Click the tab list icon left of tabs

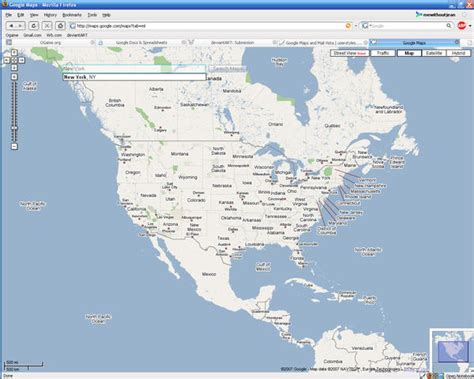(9, 42)
